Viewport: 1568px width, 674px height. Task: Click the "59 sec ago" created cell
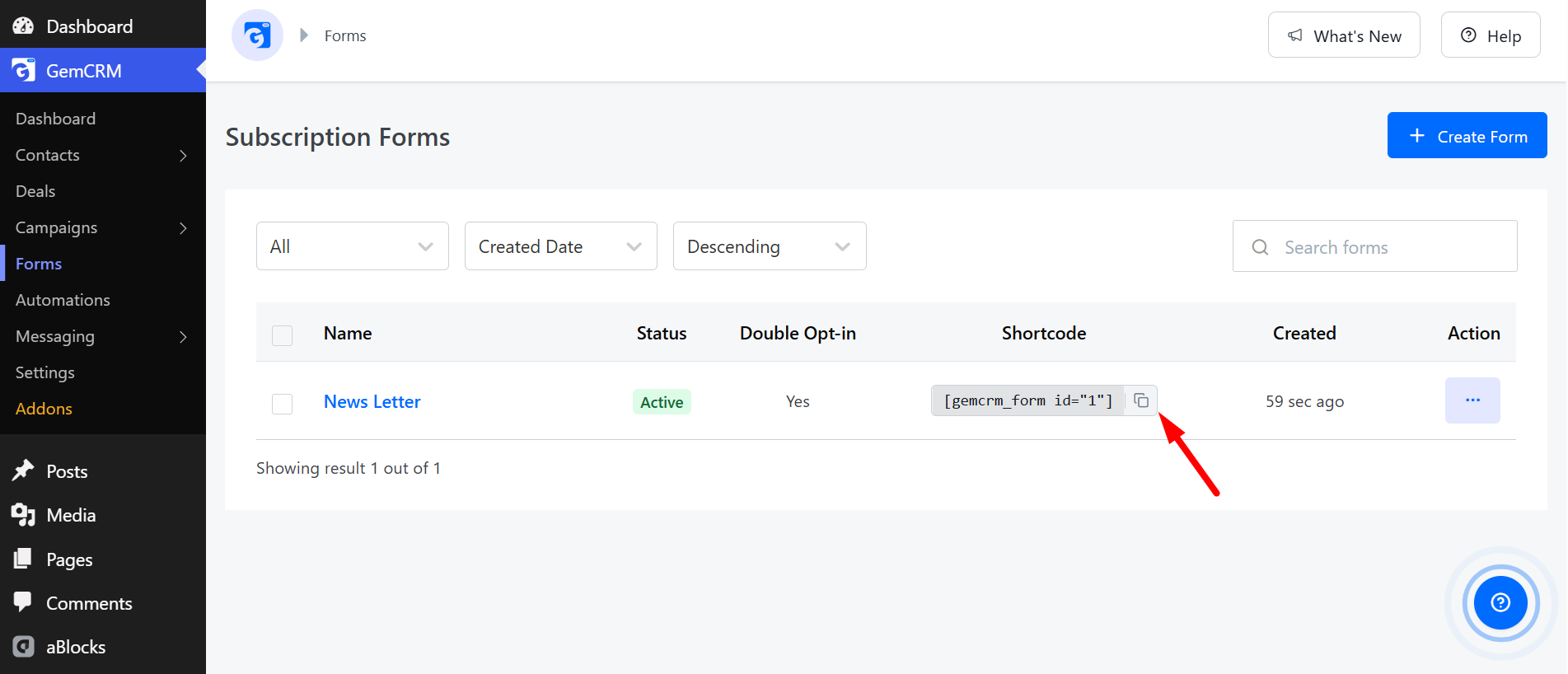pyautogui.click(x=1304, y=401)
